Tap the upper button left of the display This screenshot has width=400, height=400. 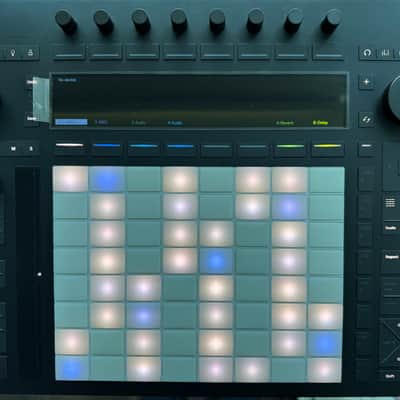click(x=31, y=82)
